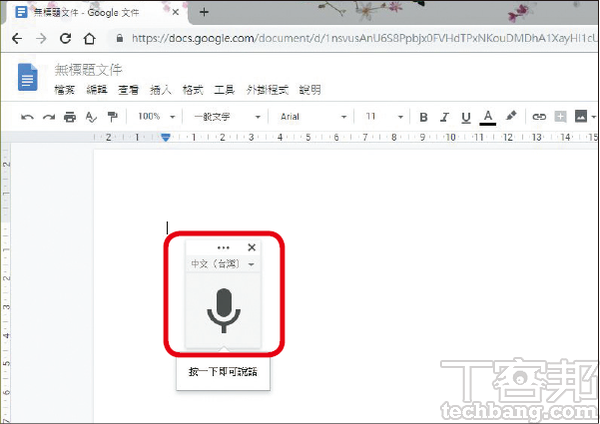Click the undo arrow in toolbar
This screenshot has width=600, height=424.
tap(27, 117)
